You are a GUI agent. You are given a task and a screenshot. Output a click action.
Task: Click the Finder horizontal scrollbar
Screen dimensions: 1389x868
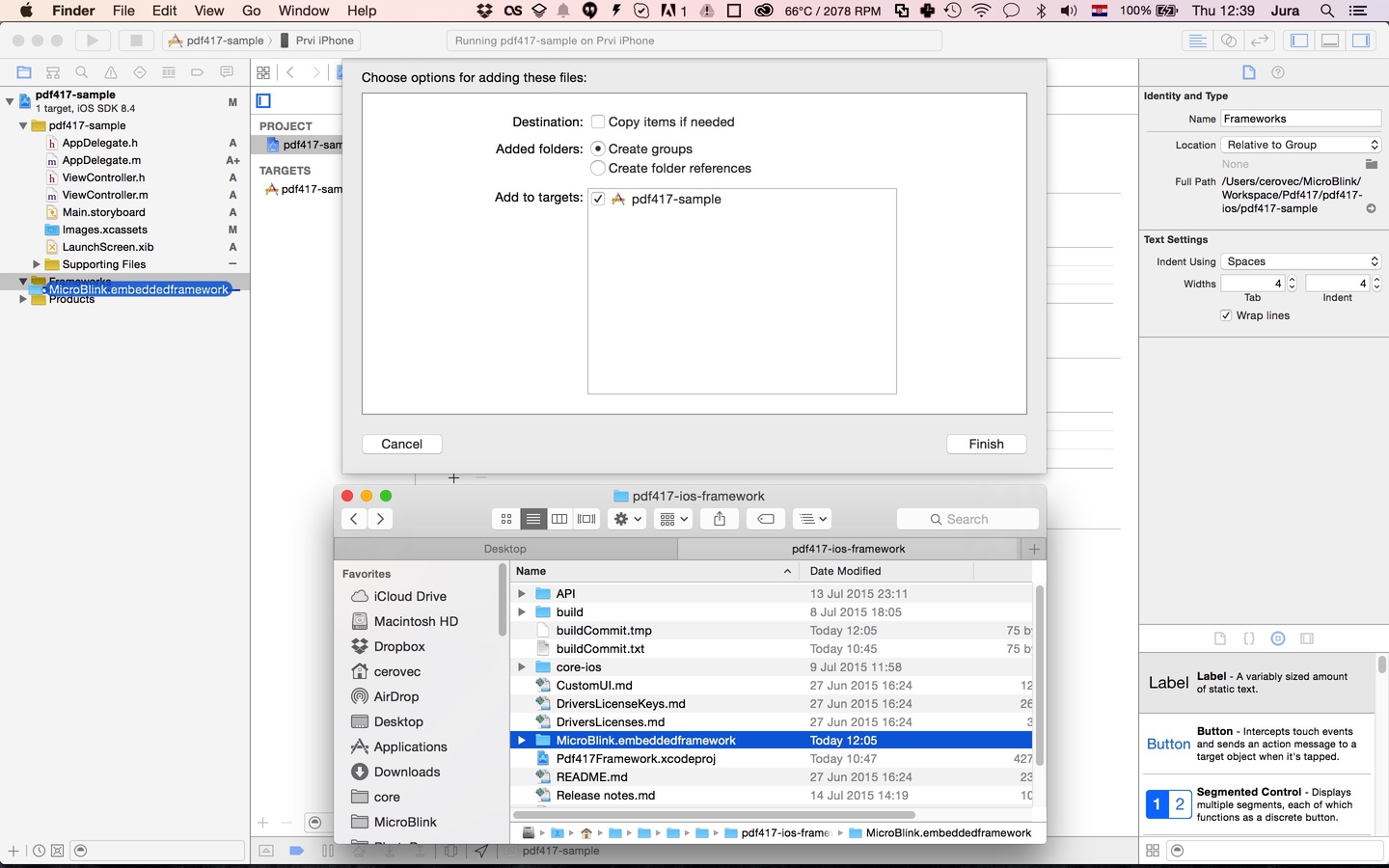714,814
